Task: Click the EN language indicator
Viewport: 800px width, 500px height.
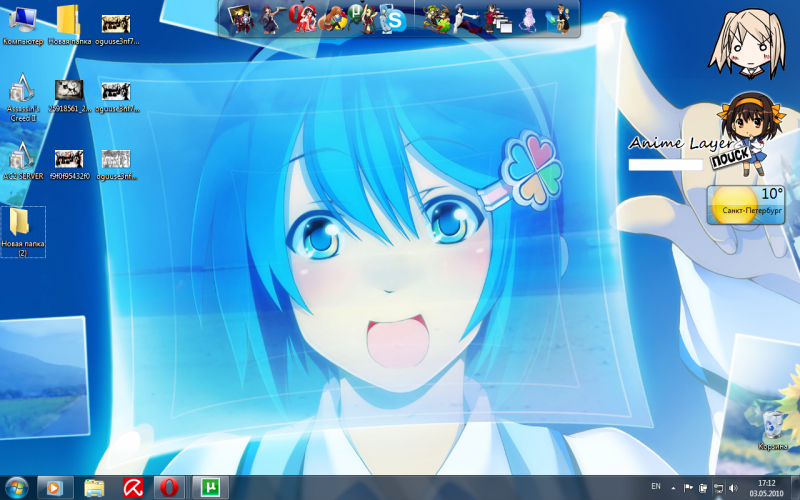Action: (656, 486)
